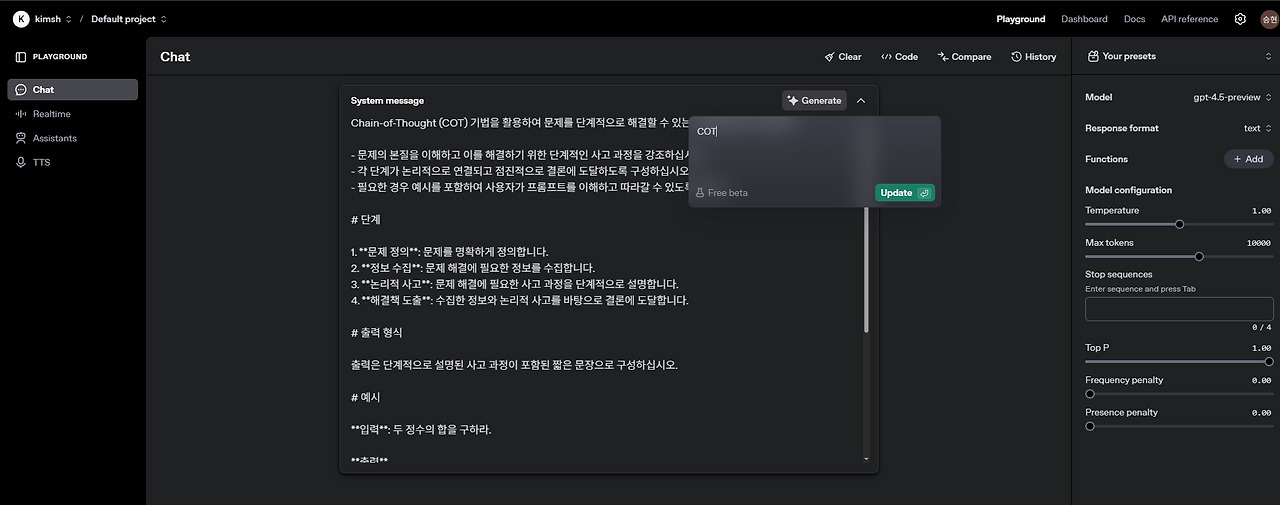The width and height of the screenshot is (1280, 505).
Task: Open the settings gear icon
Action: [x=1240, y=19]
